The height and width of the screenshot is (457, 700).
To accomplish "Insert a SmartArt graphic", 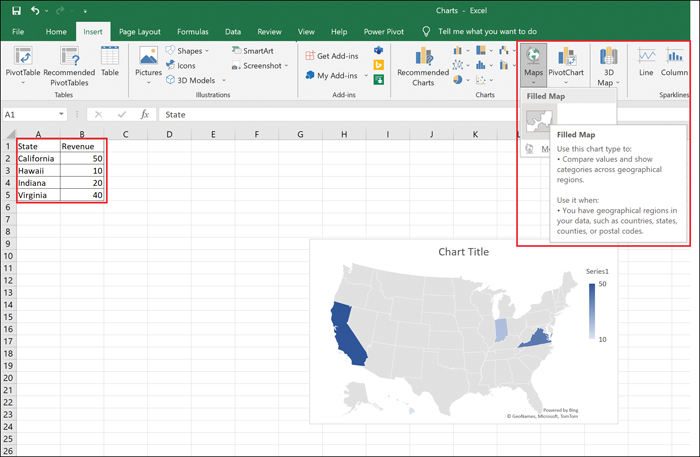I will tap(253, 51).
